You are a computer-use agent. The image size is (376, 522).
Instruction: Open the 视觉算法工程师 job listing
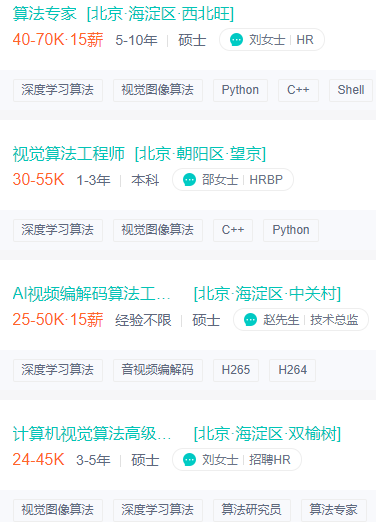point(69,154)
